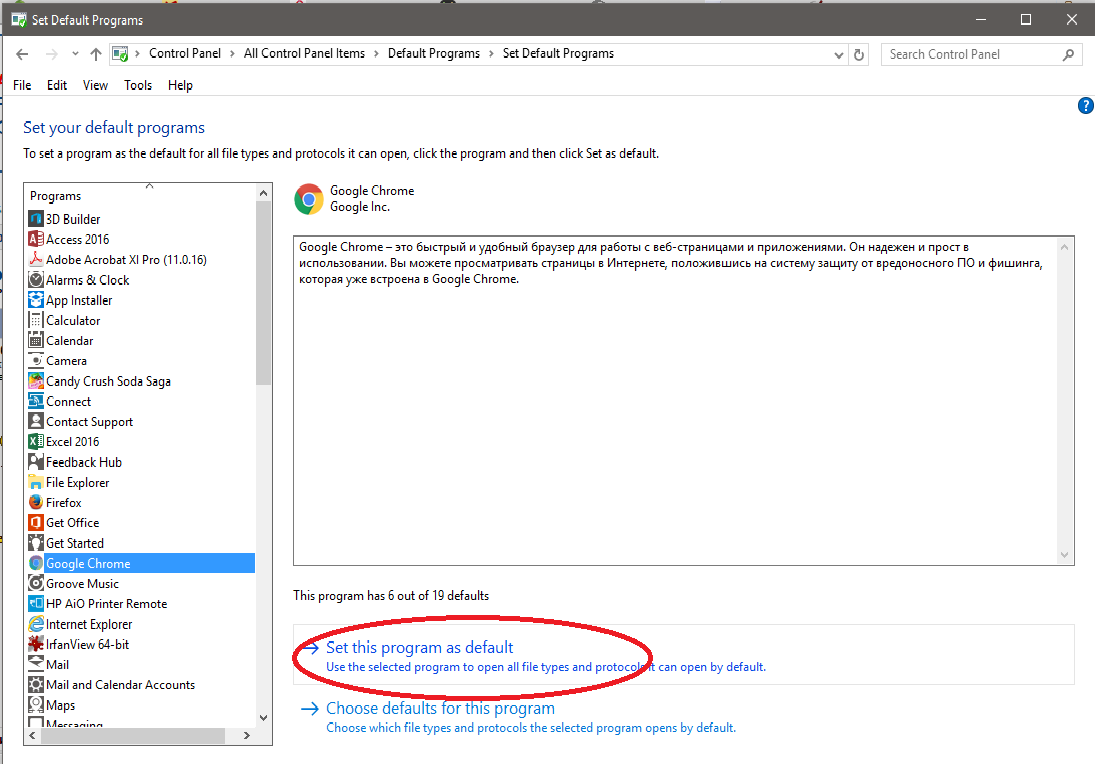Viewport: 1095px width, 764px height.
Task: Click the Excel 2016 icon
Action: pyautogui.click(x=36, y=442)
